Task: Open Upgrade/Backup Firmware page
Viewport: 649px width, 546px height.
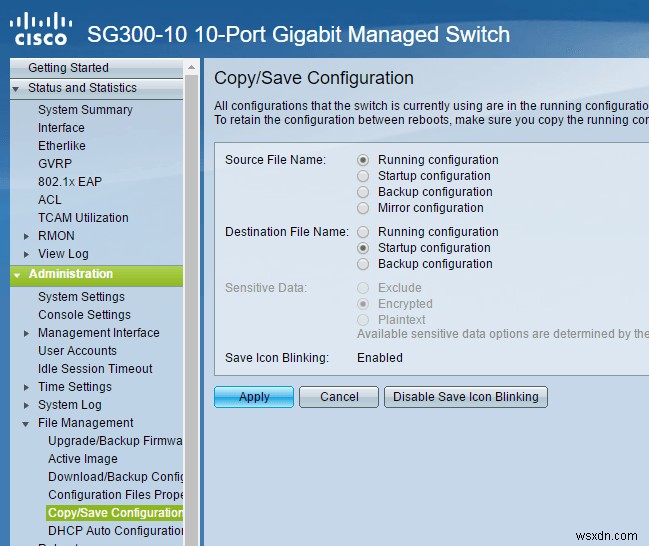Action: click(x=115, y=441)
